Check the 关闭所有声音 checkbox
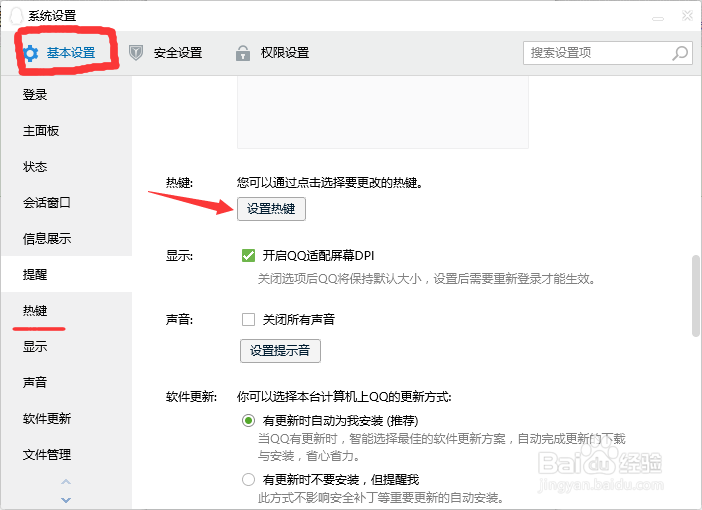The width and height of the screenshot is (702, 510). [248, 319]
